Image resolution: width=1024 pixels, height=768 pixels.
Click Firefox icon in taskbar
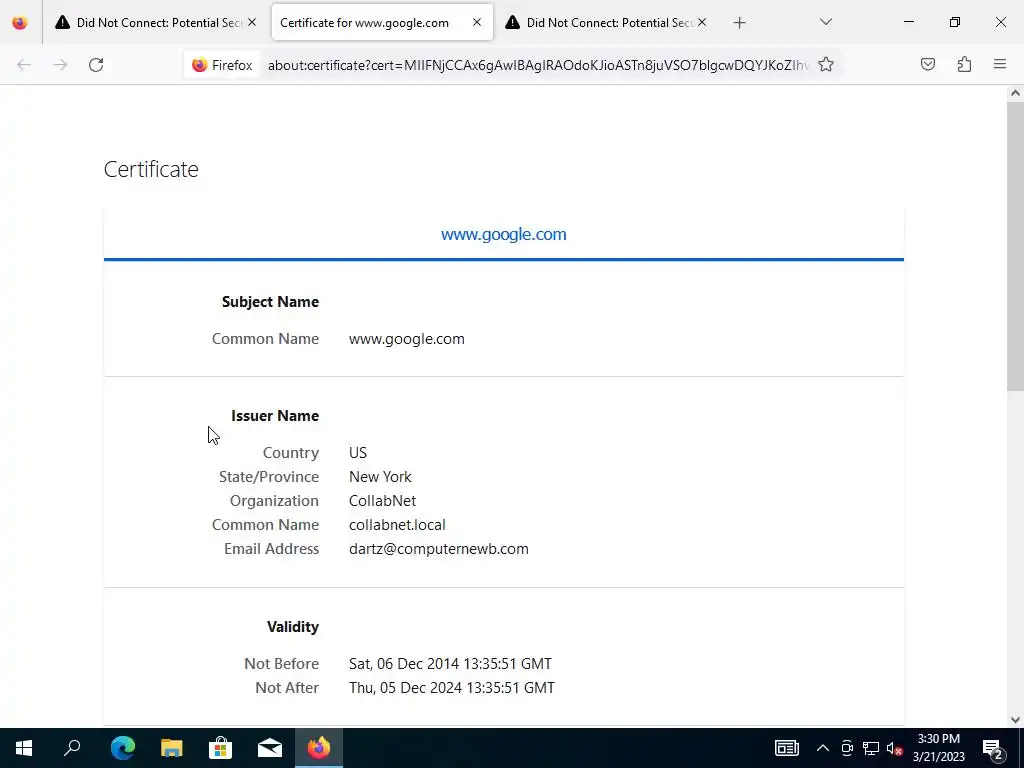point(319,748)
